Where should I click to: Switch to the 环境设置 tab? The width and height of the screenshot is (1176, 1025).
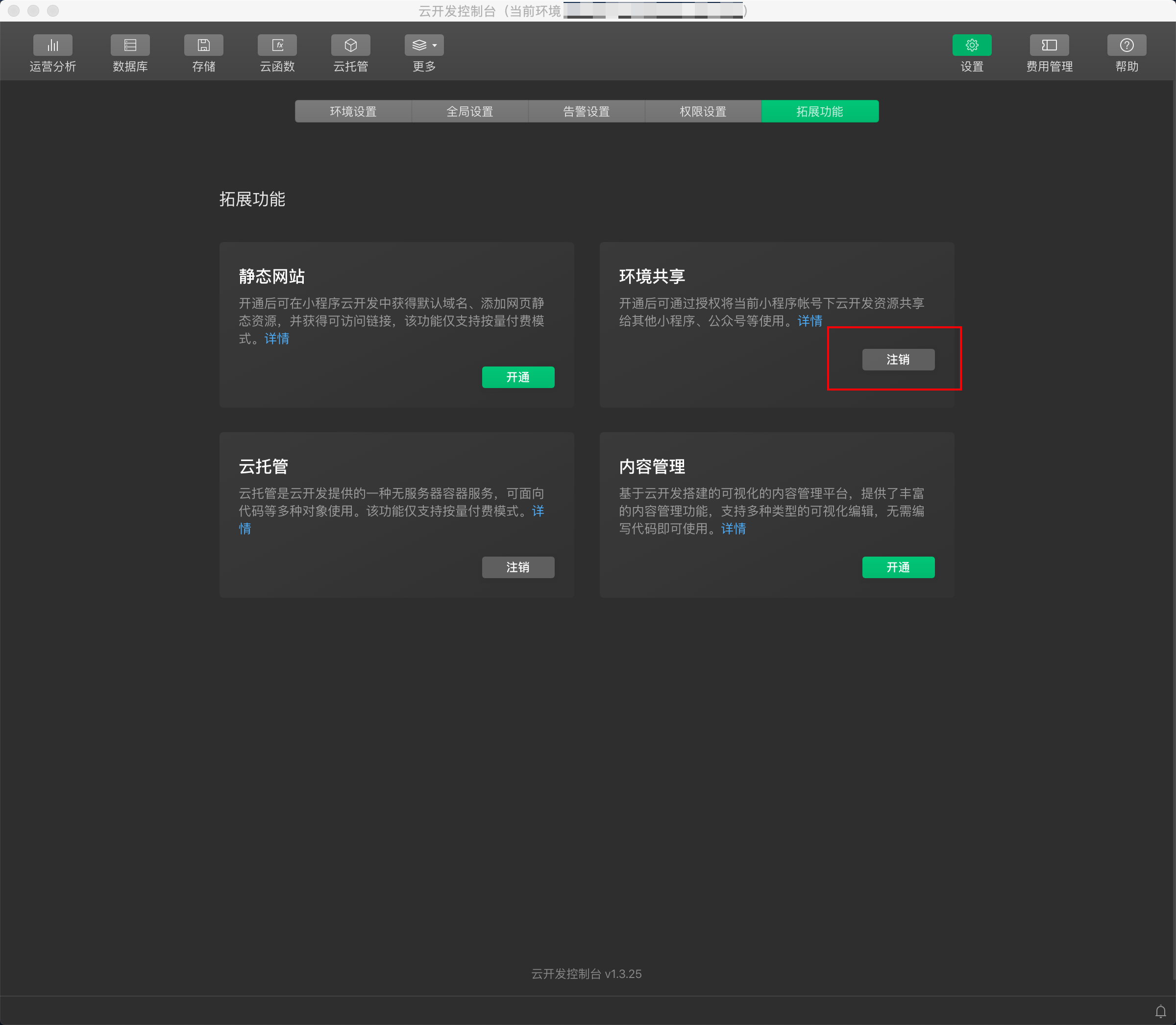tap(353, 112)
